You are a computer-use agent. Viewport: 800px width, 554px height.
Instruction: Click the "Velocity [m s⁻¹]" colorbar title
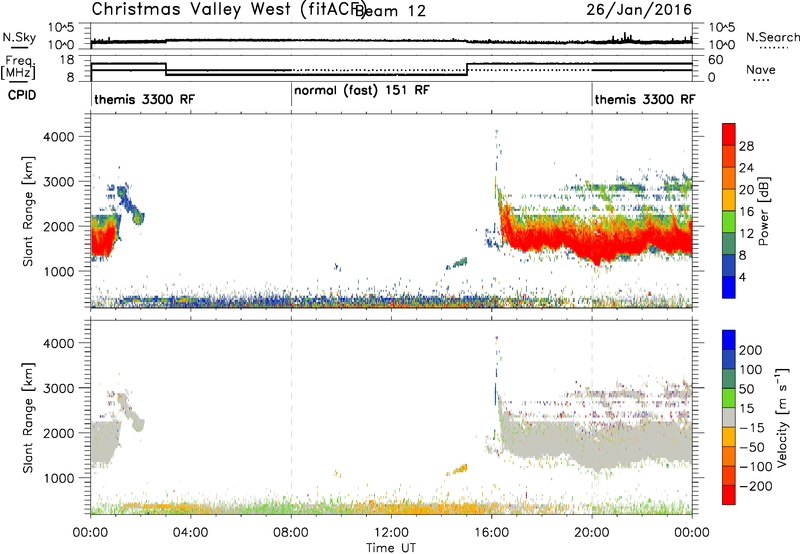781,418
